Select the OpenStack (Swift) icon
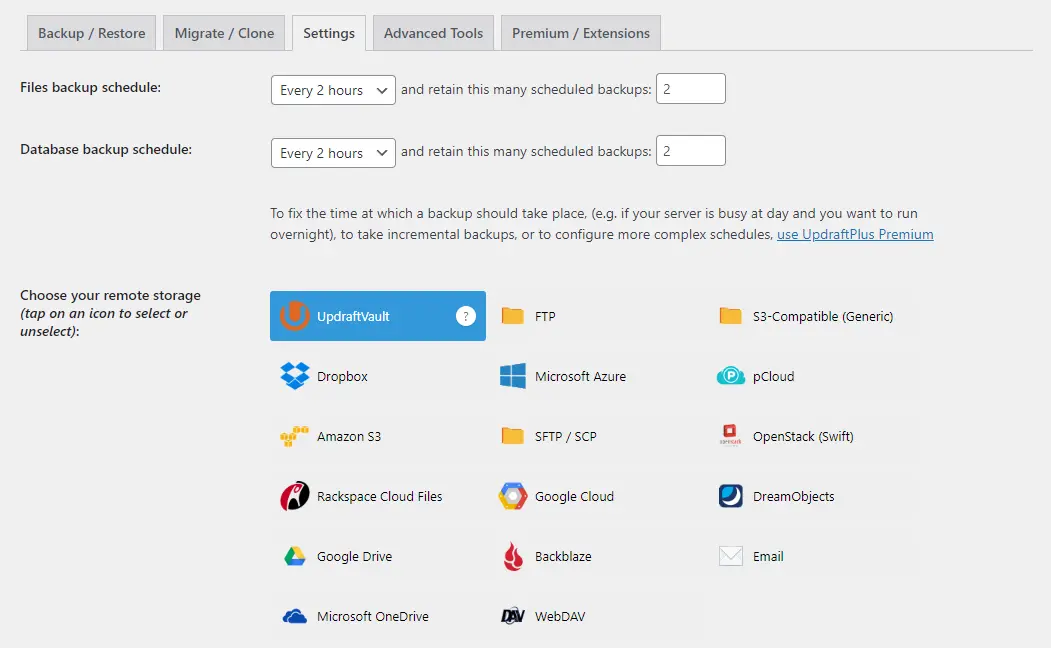Screen dimensions: 1051x648 tap(730, 435)
